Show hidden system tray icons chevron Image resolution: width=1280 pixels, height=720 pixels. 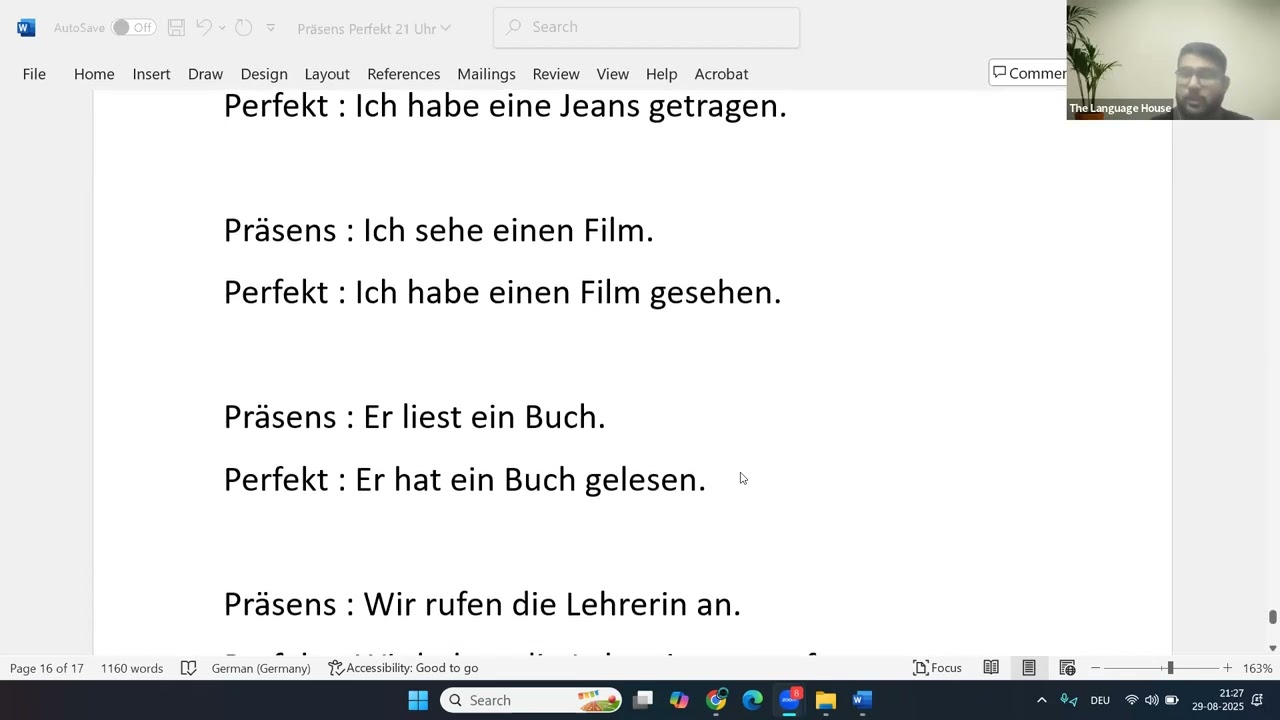(x=1041, y=700)
